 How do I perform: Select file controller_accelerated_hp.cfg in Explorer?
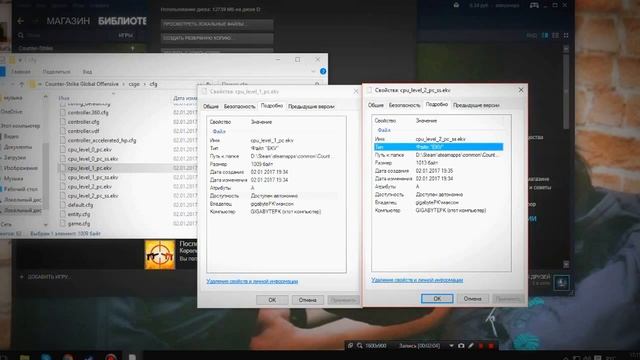click(x=102, y=140)
